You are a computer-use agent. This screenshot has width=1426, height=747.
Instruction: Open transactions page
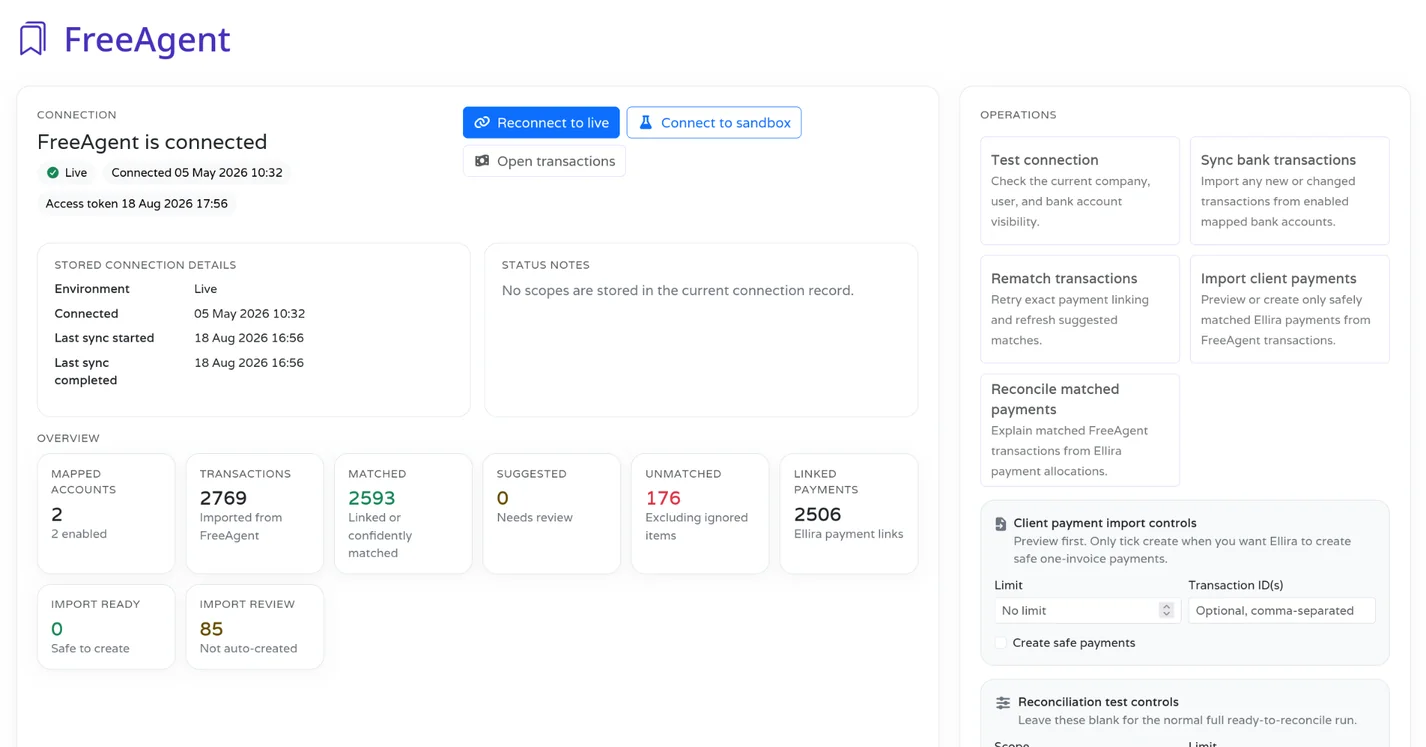(544, 161)
